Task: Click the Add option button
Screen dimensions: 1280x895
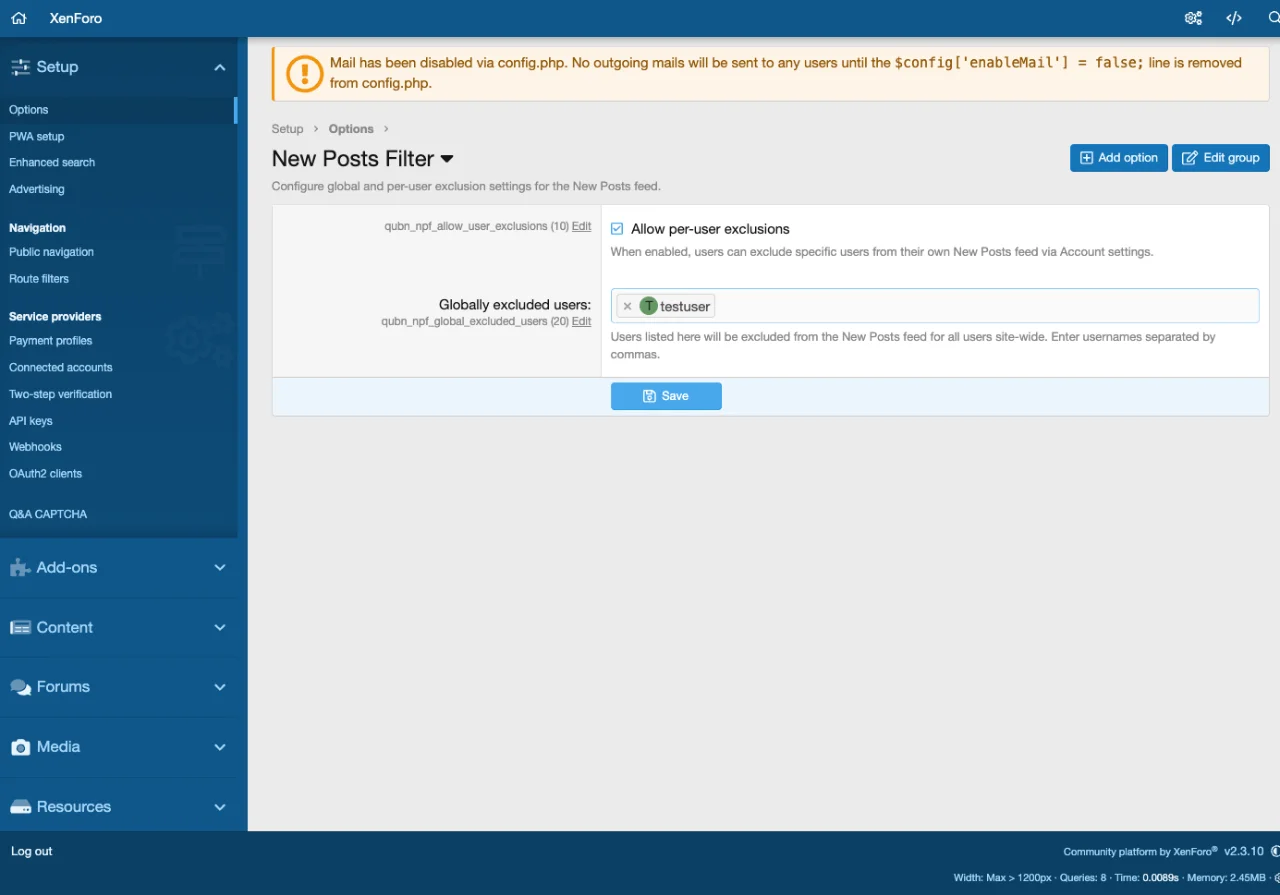Action: 1118,158
